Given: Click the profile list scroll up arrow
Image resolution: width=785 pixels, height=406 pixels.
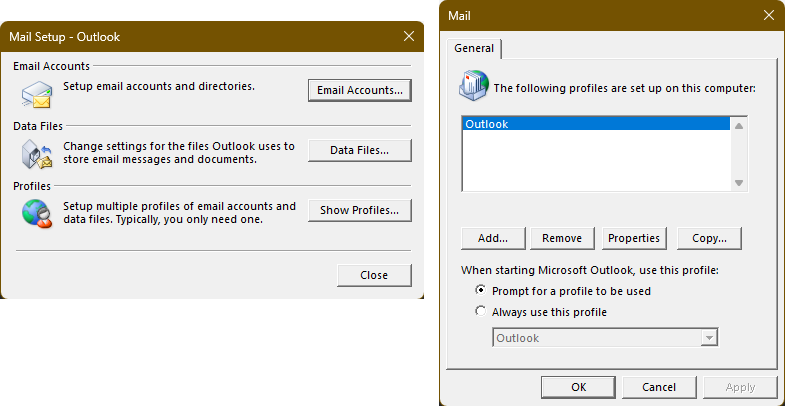Looking at the screenshot, I should (x=738, y=126).
